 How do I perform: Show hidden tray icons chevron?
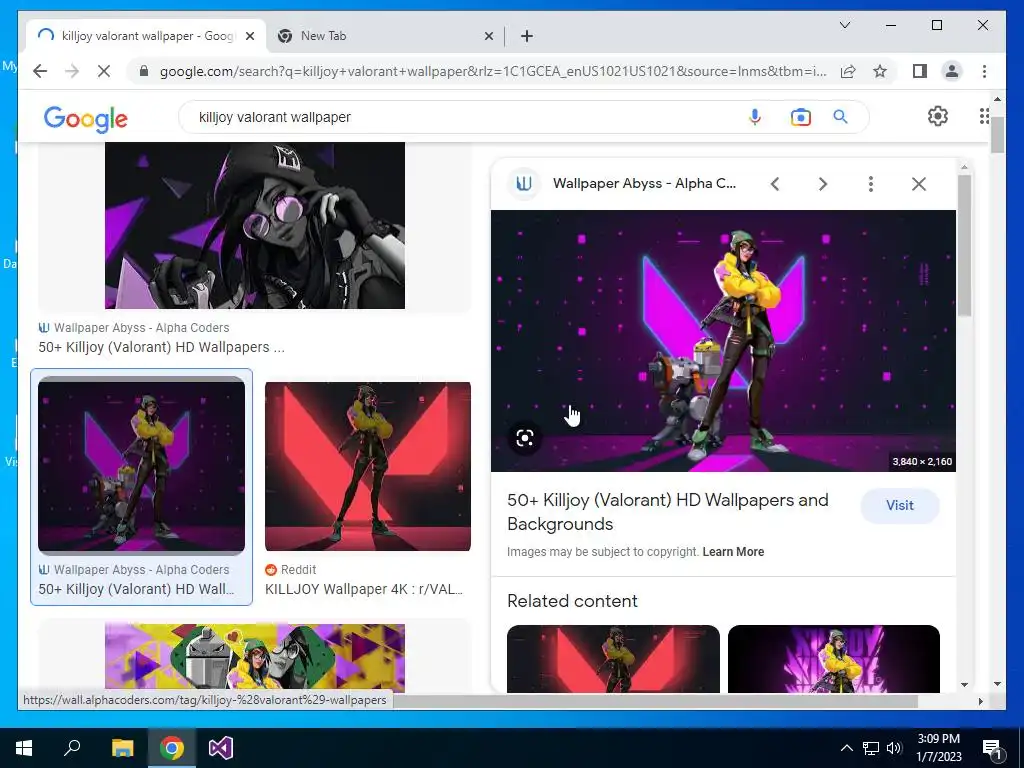846,748
